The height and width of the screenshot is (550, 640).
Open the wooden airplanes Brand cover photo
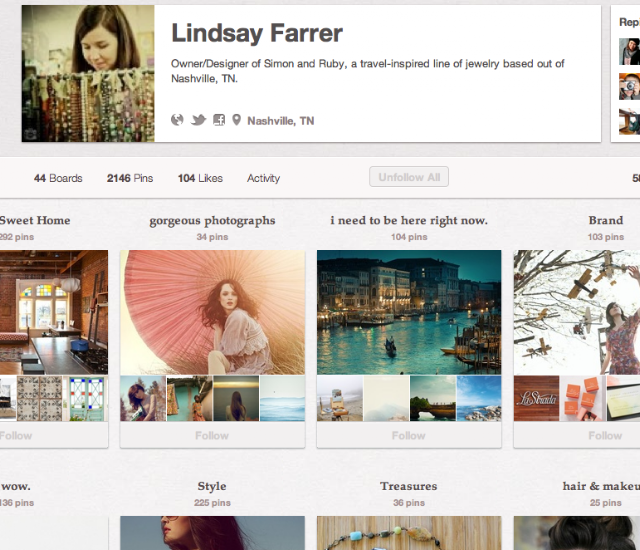click(x=577, y=312)
